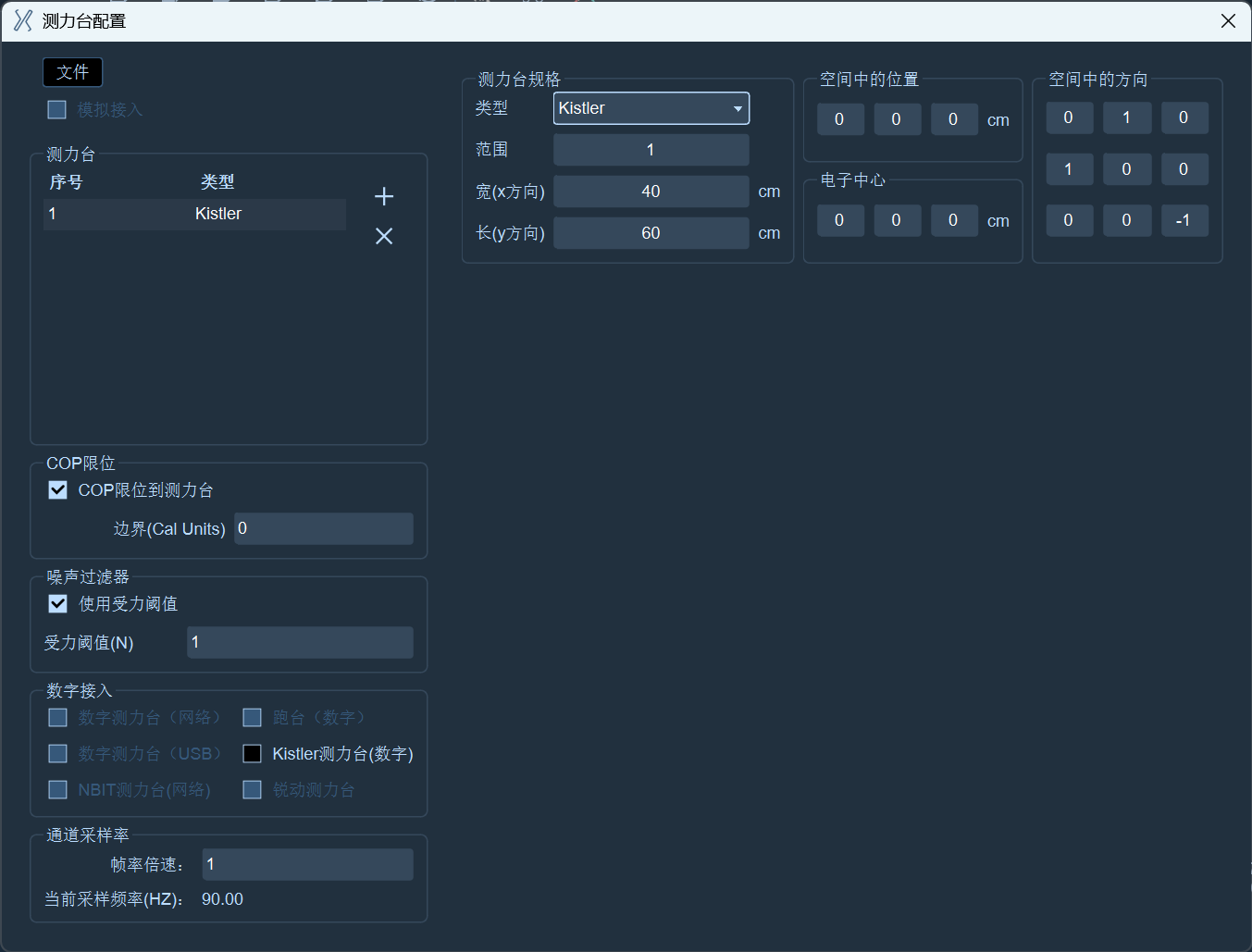The image size is (1252, 952).
Task: Enable the Kistler测力台(数字) checkbox
Action: coord(252,753)
